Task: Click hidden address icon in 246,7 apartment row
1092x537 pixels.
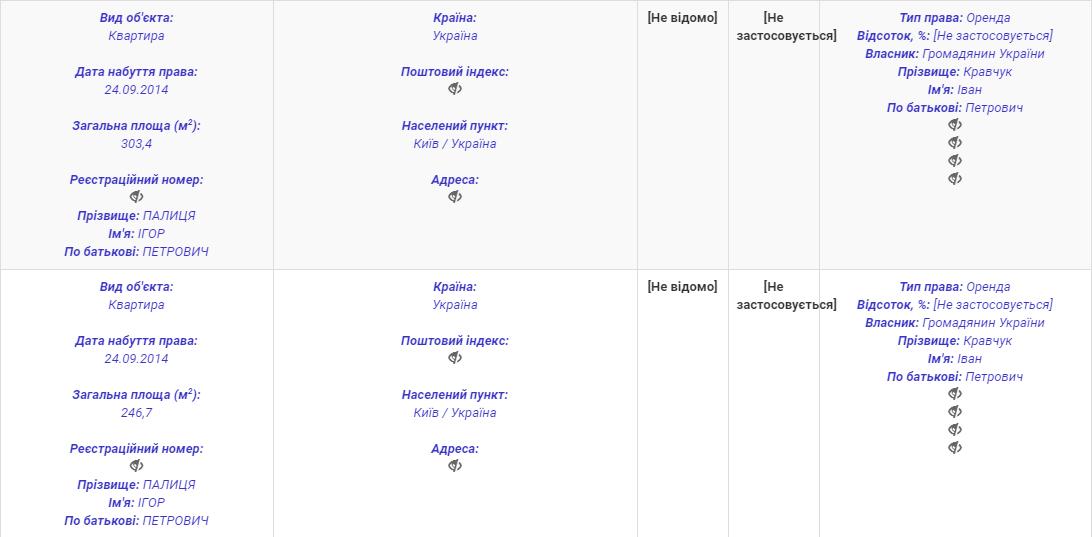Action: click(x=455, y=466)
